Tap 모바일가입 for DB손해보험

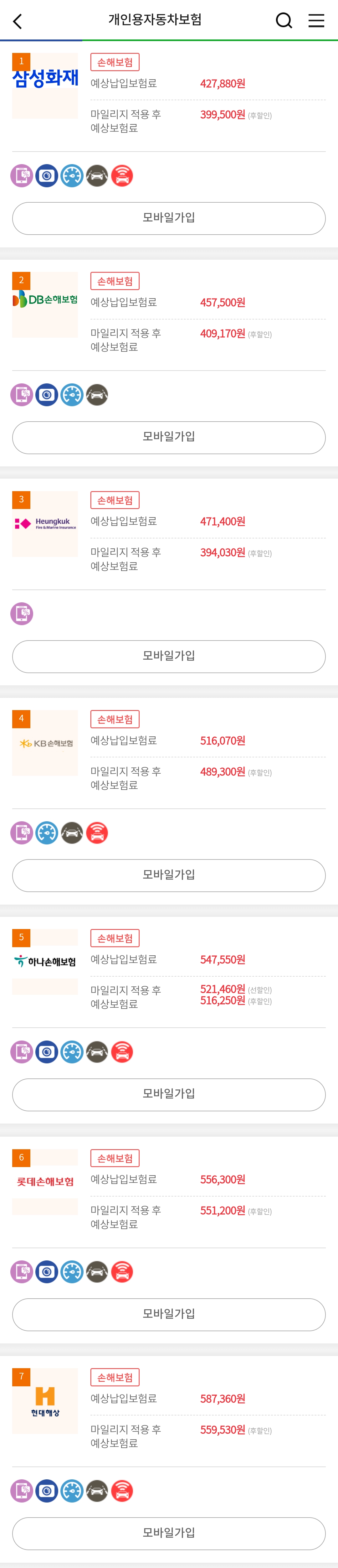pyautogui.click(x=169, y=438)
